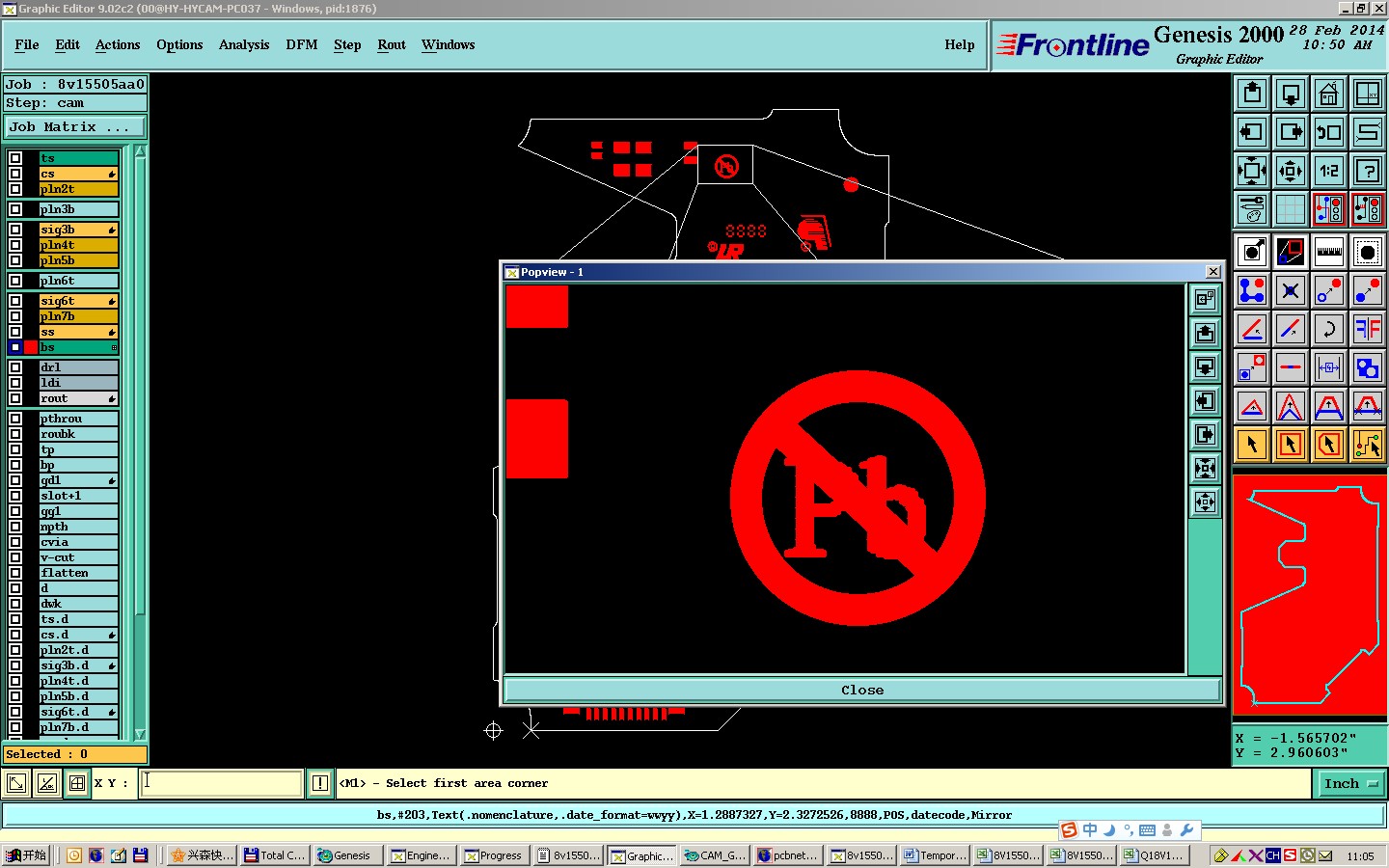Viewport: 1389px width, 868px height.
Task: Click the Home view house icon
Action: 1329,94
